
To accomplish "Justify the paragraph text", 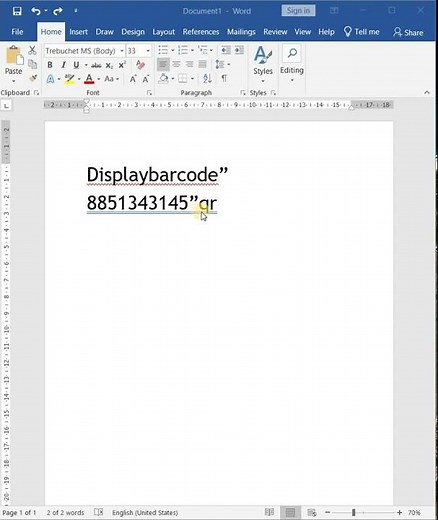I will tap(202, 64).
